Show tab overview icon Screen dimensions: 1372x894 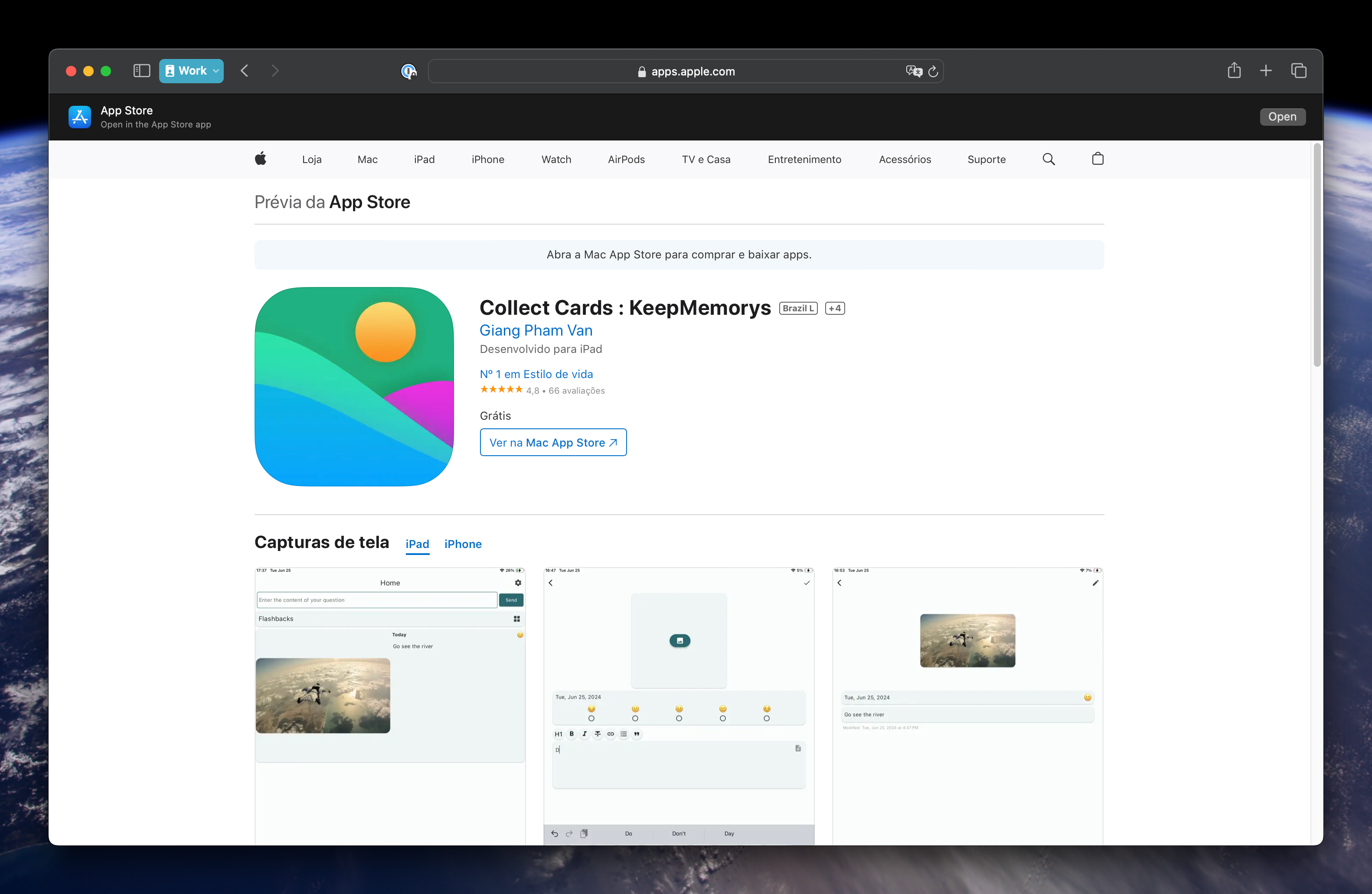pyautogui.click(x=1298, y=71)
